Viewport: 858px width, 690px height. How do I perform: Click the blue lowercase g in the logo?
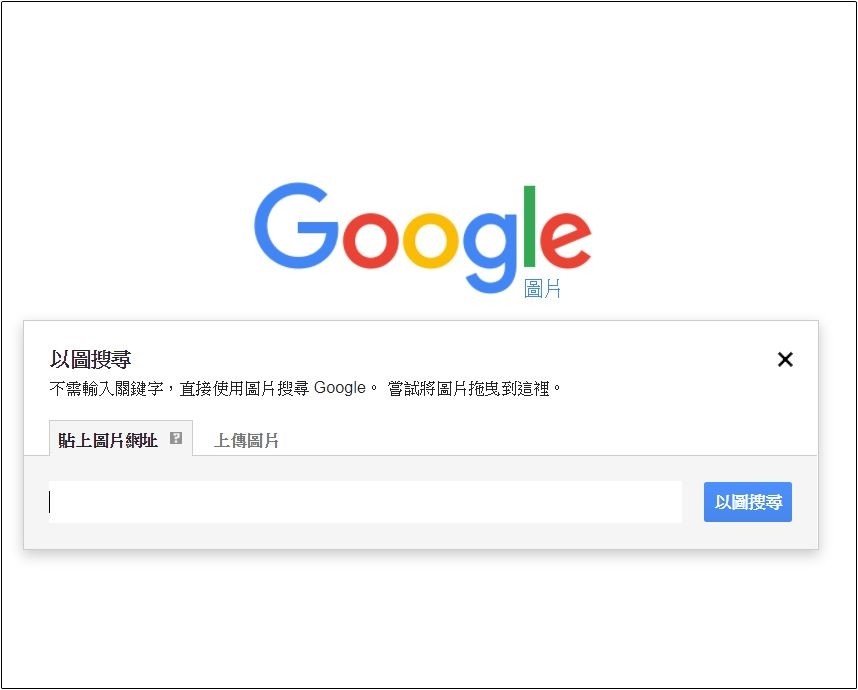(x=490, y=253)
